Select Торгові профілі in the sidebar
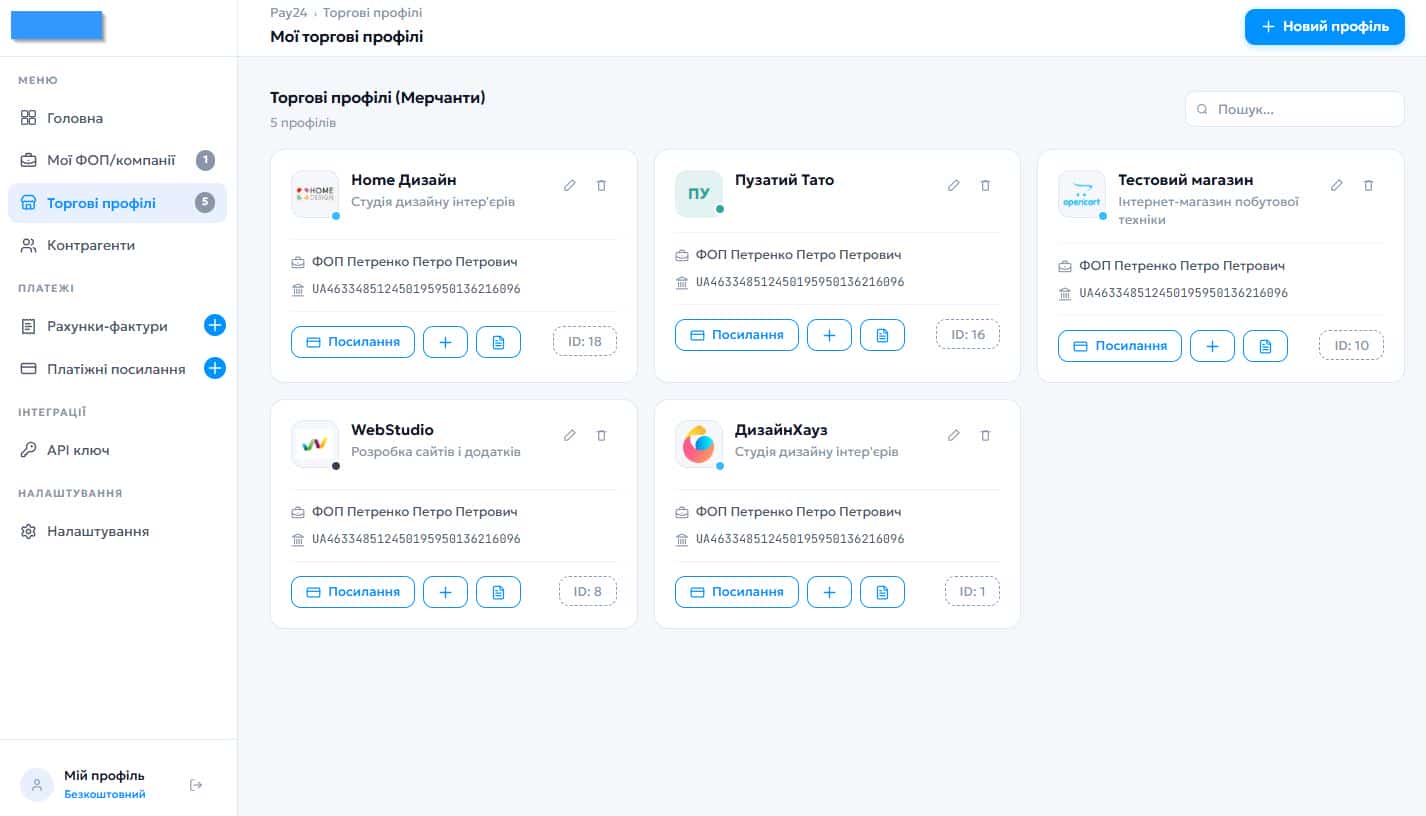The width and height of the screenshot is (1426, 816). click(x=118, y=203)
